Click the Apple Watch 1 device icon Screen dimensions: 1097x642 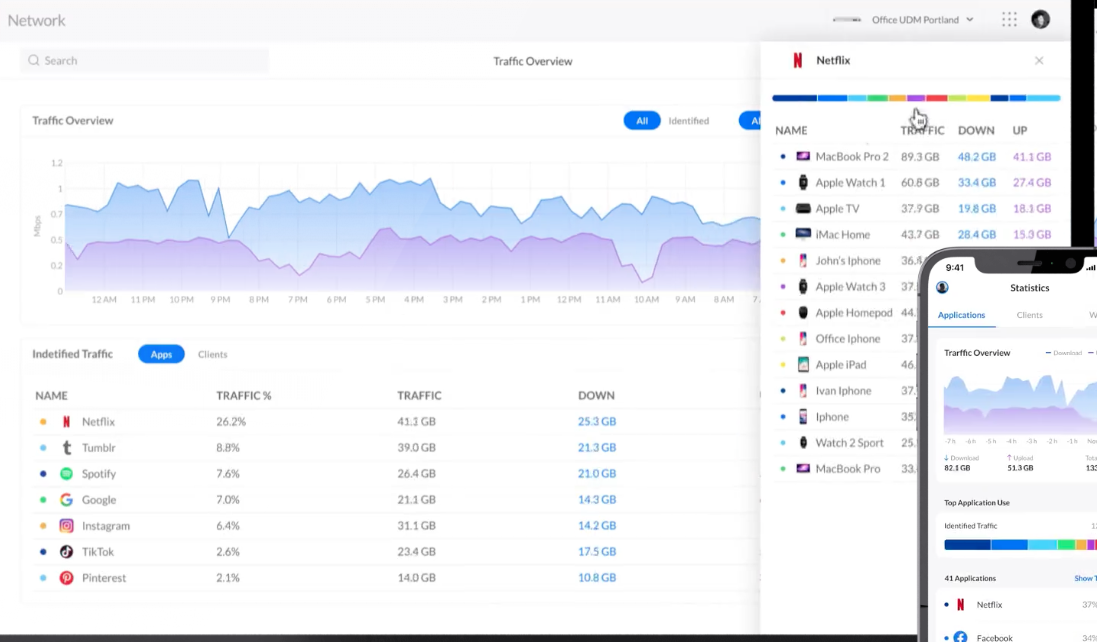coord(803,183)
